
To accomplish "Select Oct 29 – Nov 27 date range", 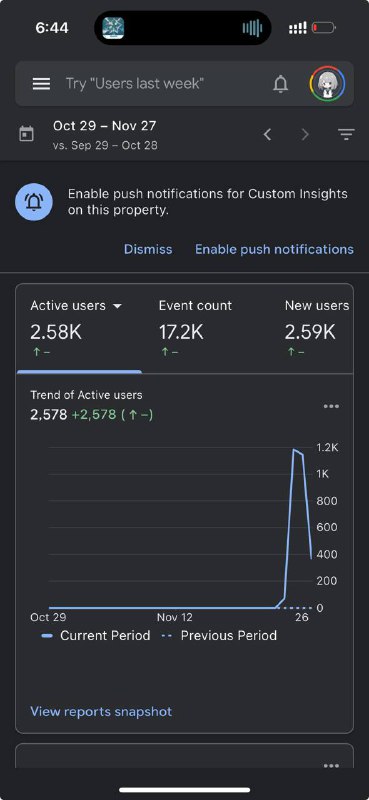I will (x=105, y=126).
